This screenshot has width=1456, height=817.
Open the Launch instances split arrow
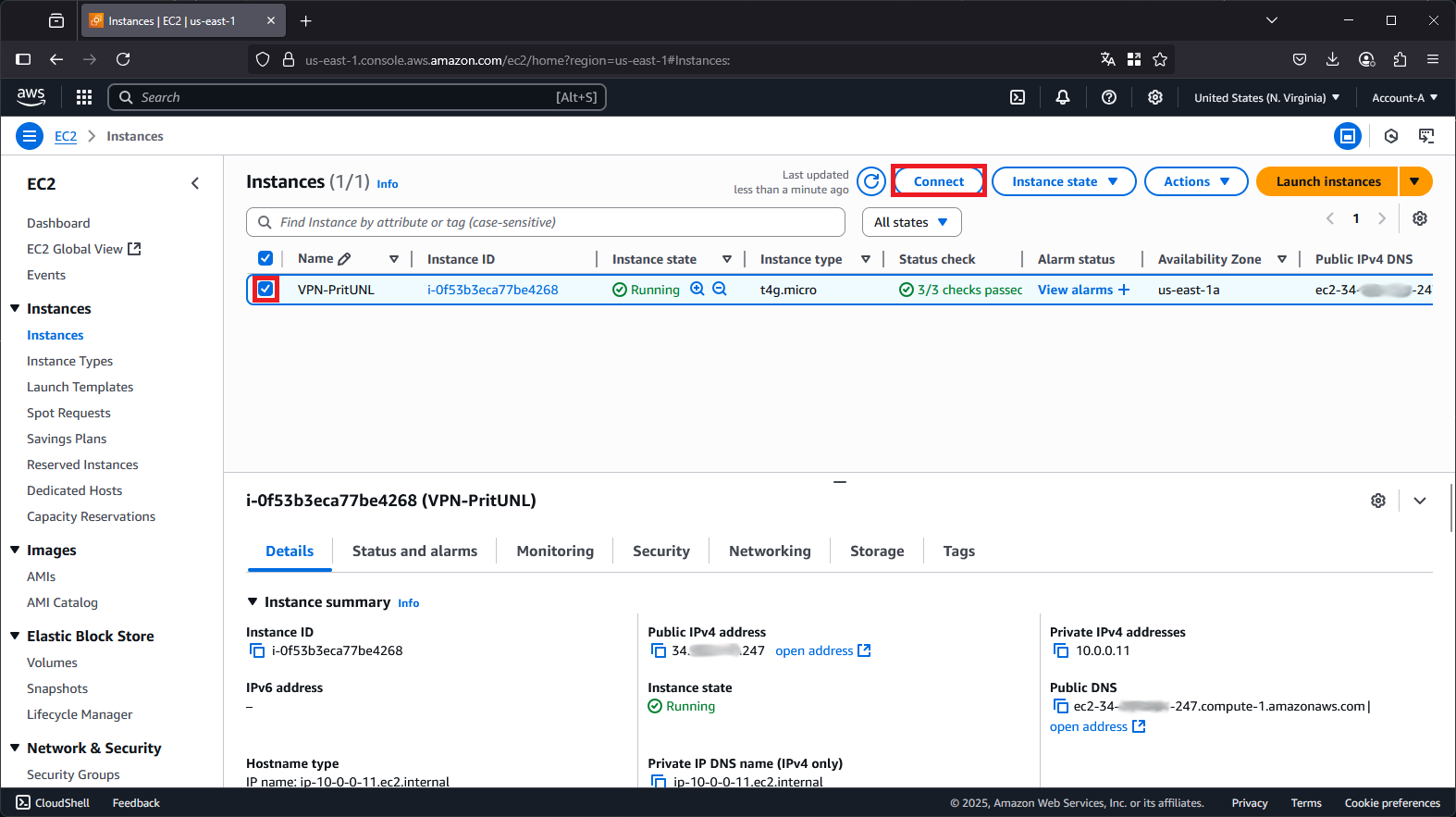tap(1415, 181)
